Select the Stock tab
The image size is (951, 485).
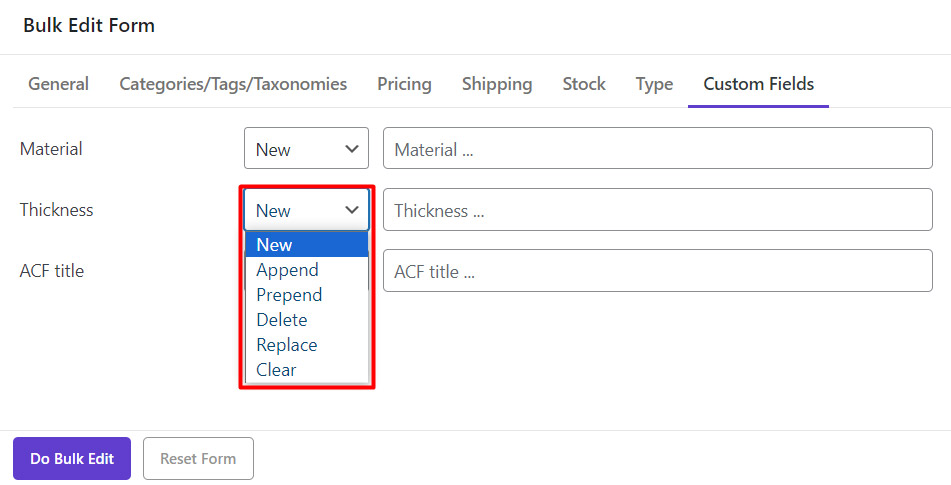[584, 84]
